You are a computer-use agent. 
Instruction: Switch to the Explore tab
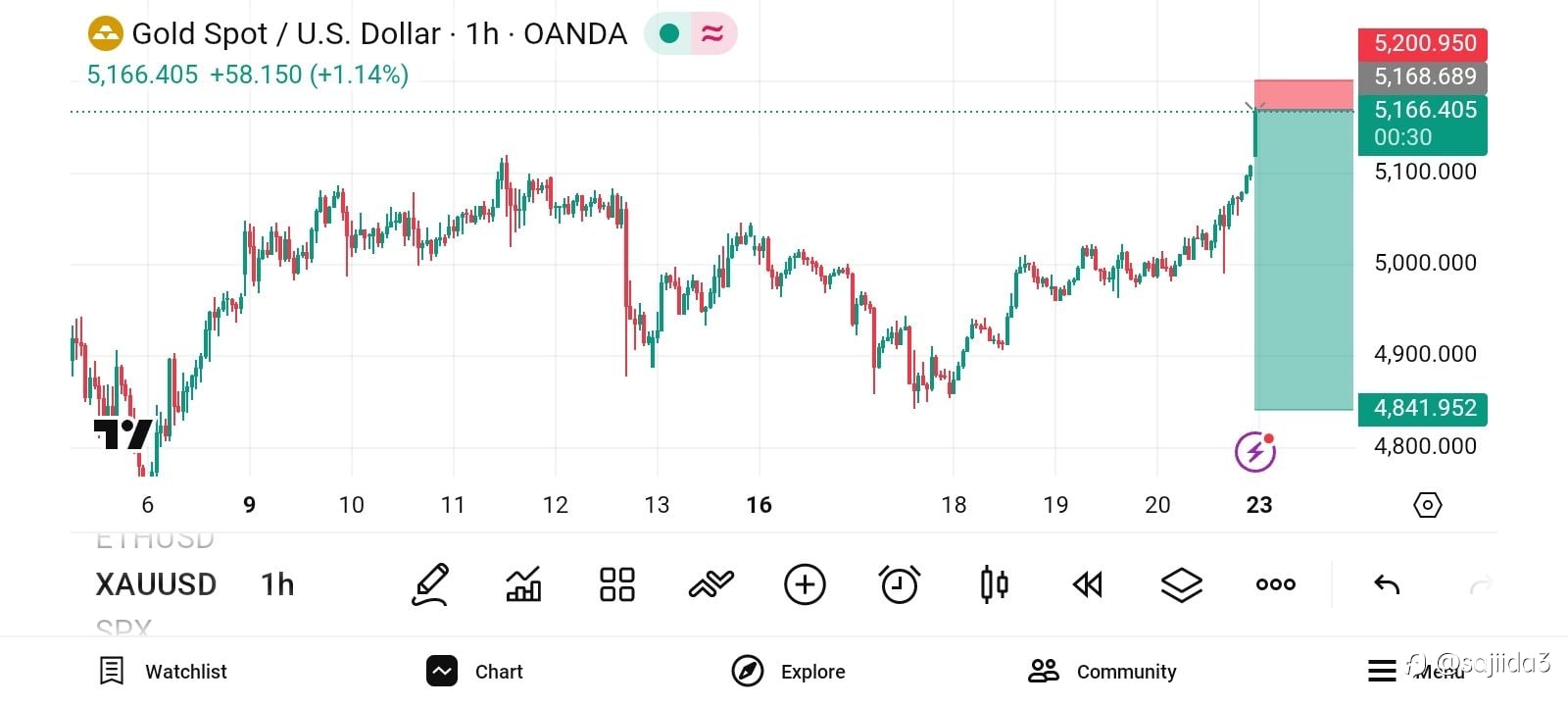(x=788, y=672)
